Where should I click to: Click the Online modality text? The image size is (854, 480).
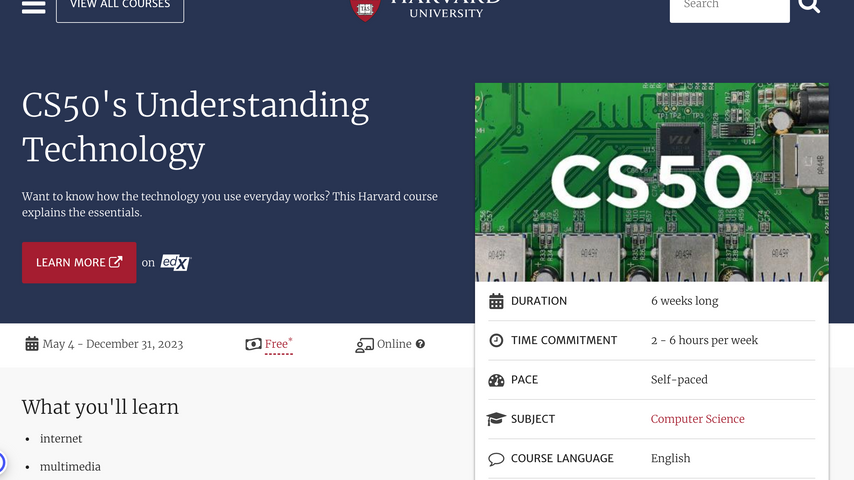394,344
